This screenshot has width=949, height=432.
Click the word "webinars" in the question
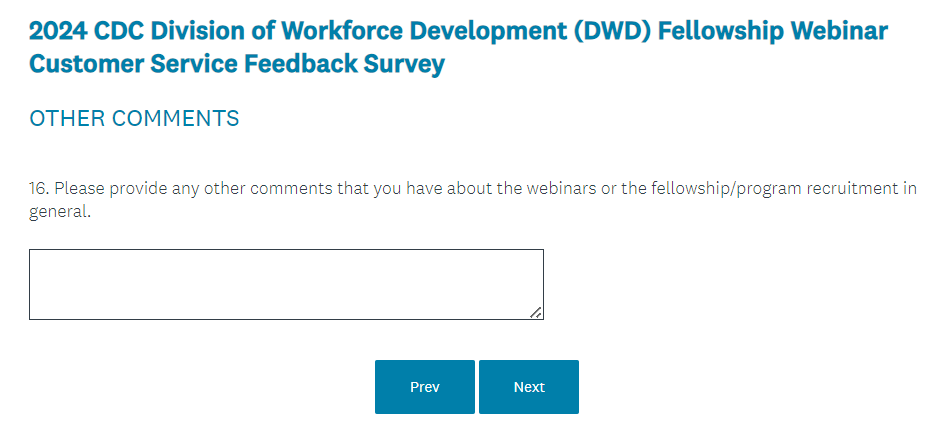point(540,189)
